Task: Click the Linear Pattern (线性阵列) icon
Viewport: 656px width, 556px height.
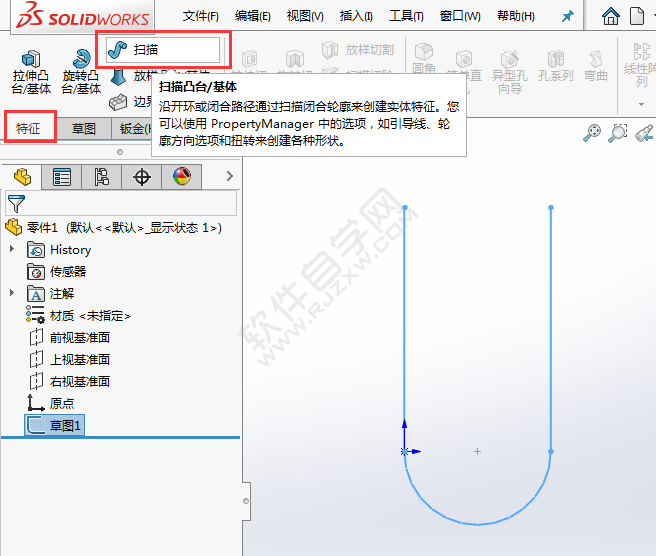Action: 641,51
